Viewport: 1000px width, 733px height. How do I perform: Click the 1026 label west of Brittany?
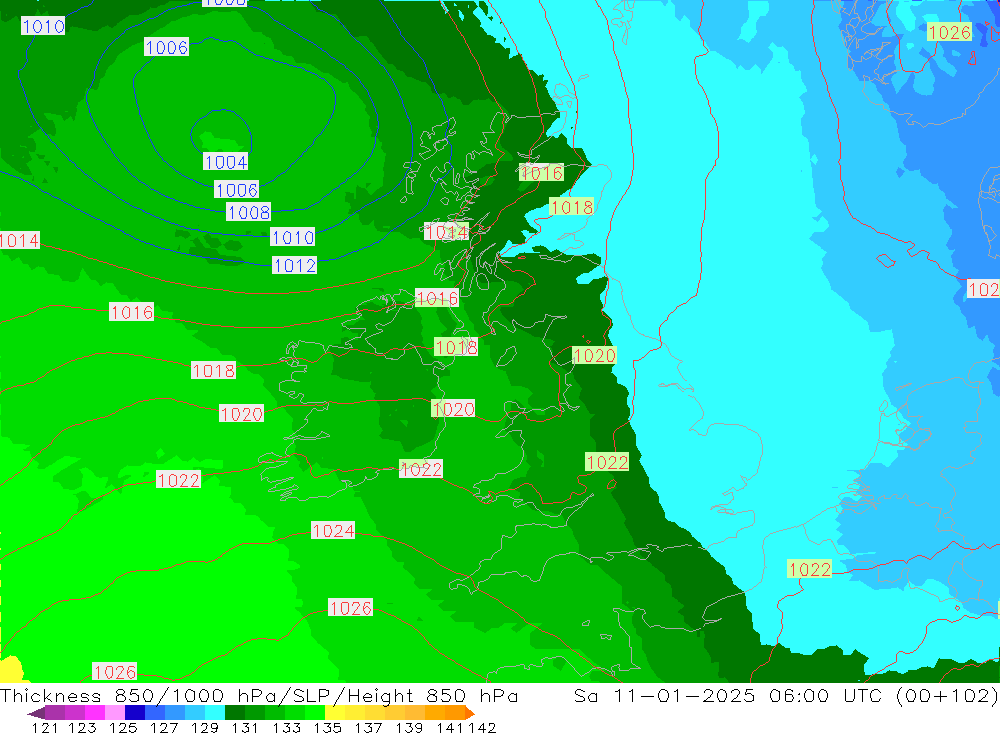point(351,608)
